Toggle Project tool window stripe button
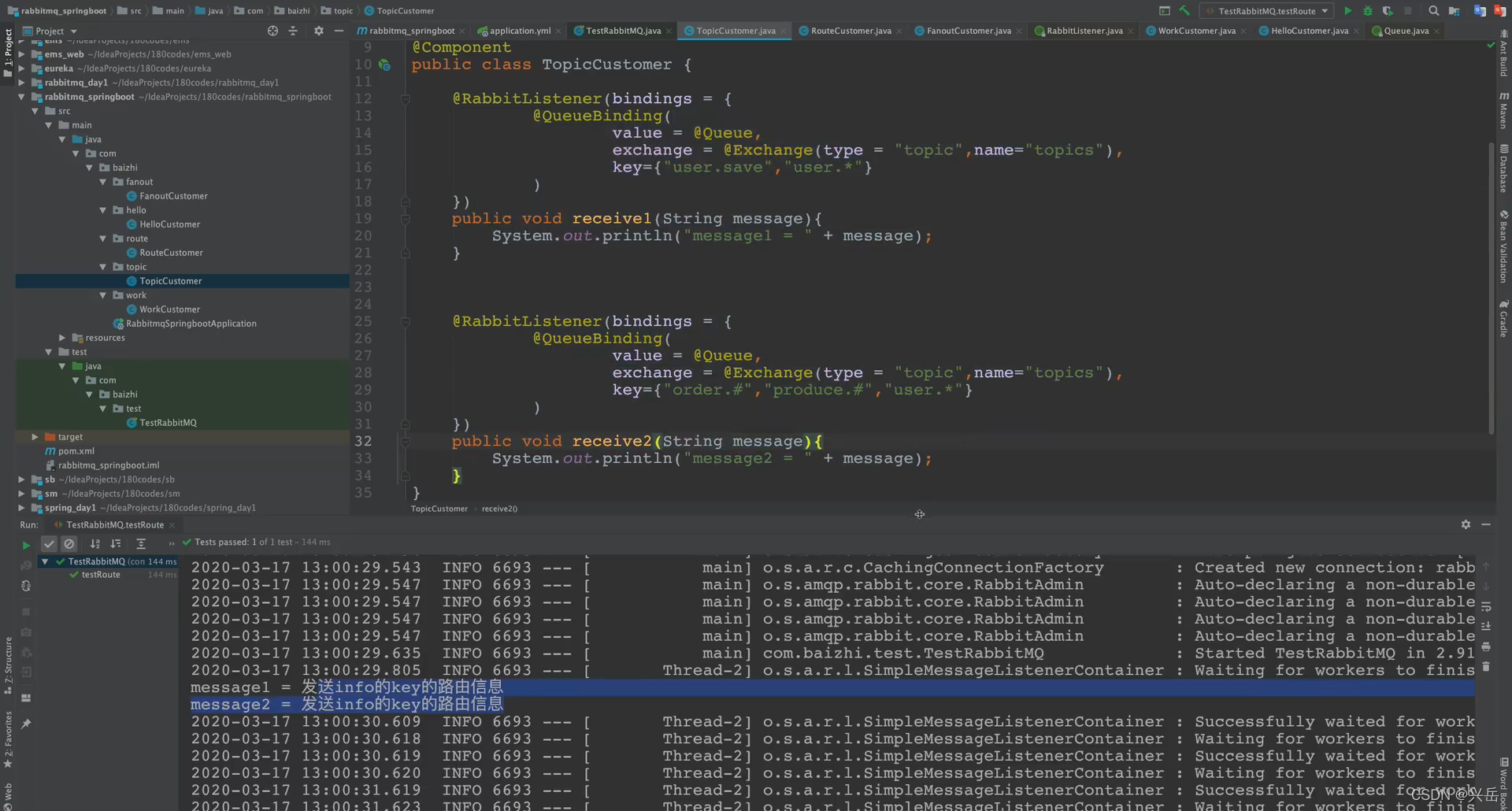Viewport: 1512px width, 811px height. click(x=8, y=52)
